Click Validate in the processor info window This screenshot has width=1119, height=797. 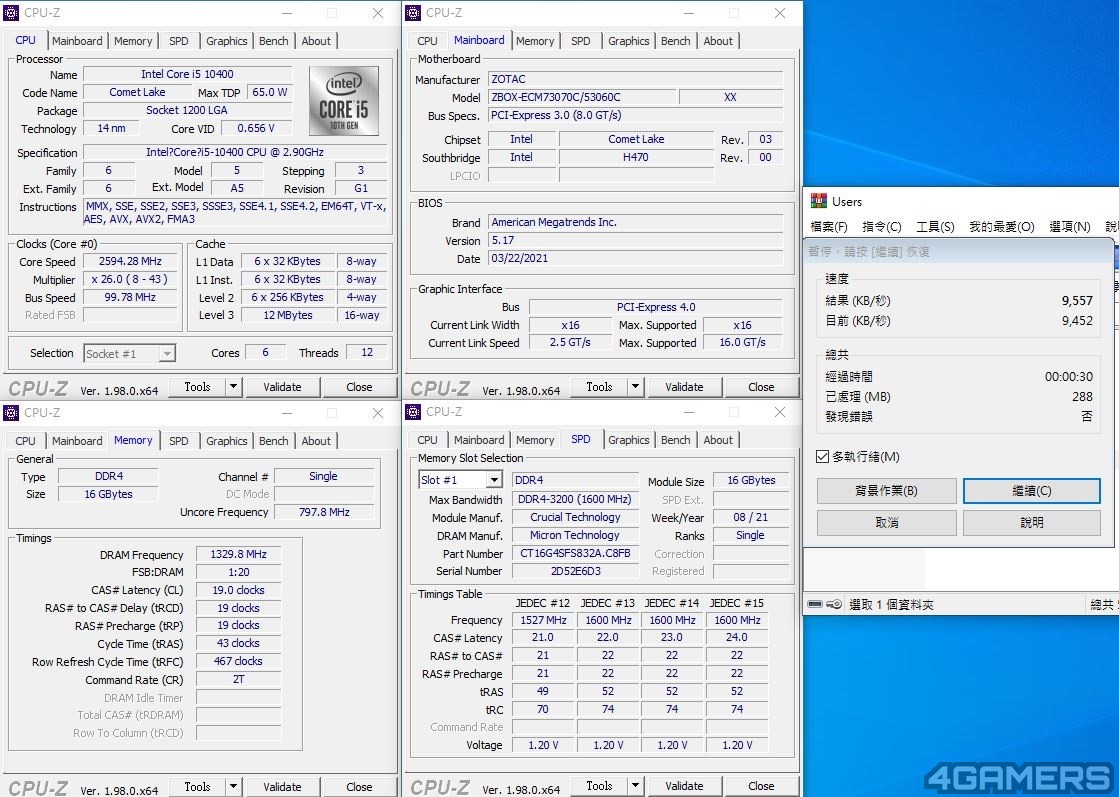tap(282, 387)
